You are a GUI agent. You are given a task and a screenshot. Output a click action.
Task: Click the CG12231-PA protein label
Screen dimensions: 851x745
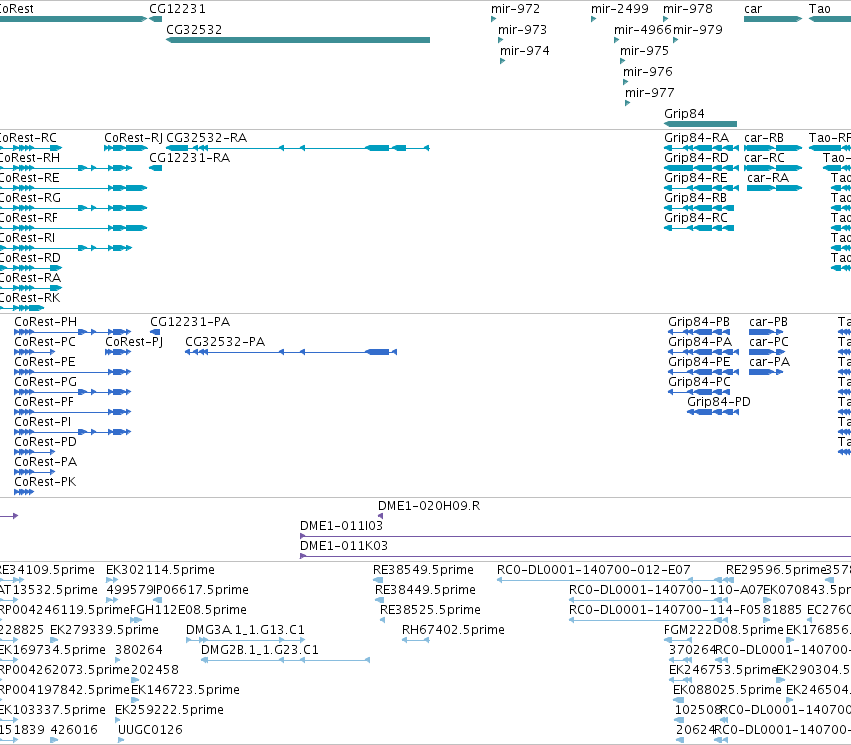(x=190, y=322)
